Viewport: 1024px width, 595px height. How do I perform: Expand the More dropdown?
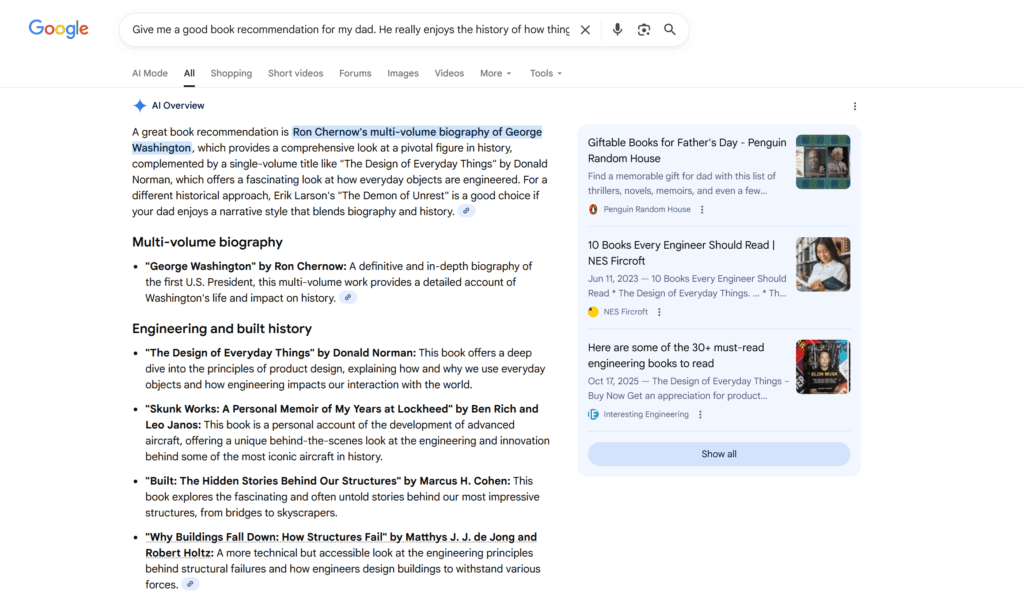(495, 73)
